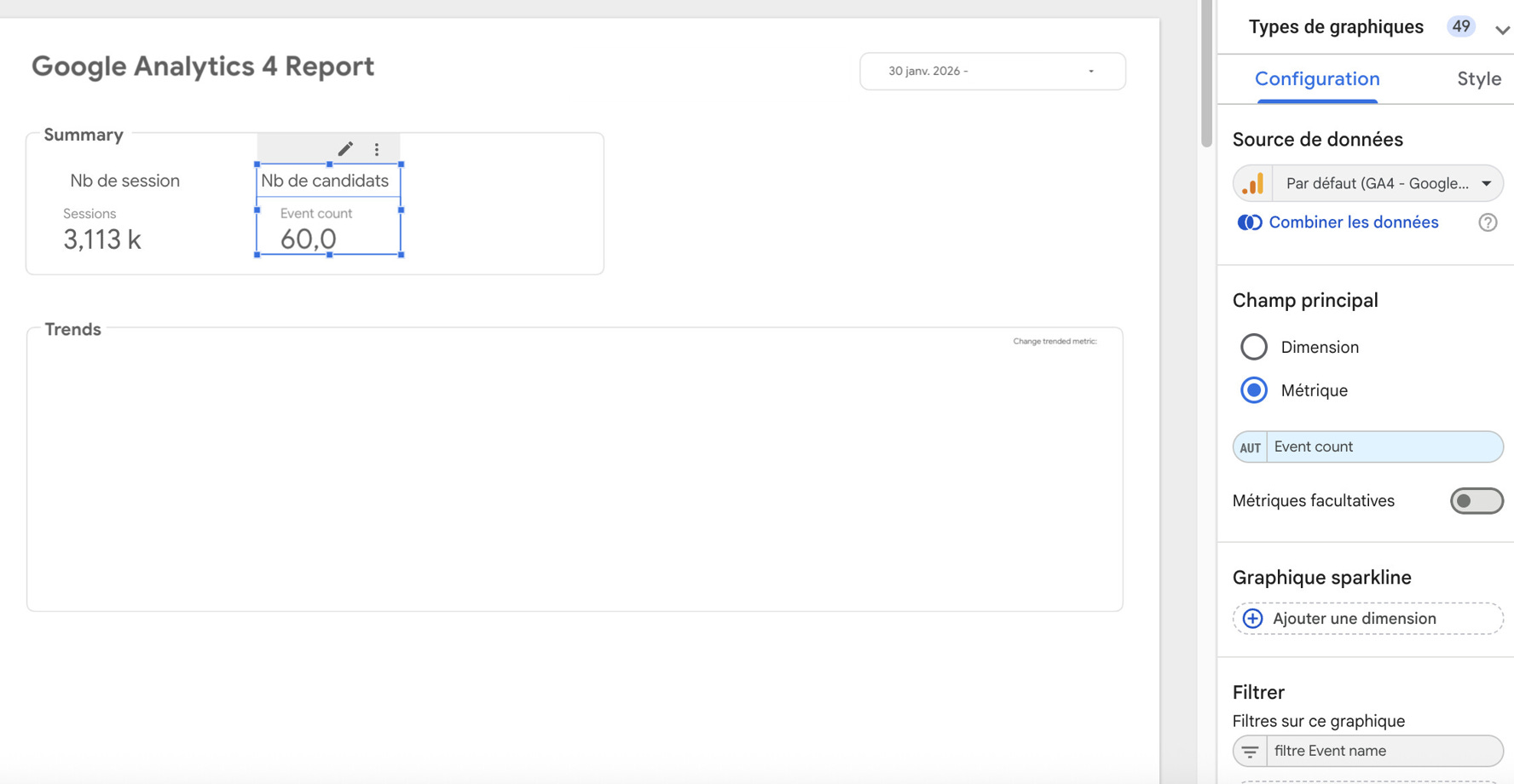Click the filter icon on filtre Event name

1250,752
